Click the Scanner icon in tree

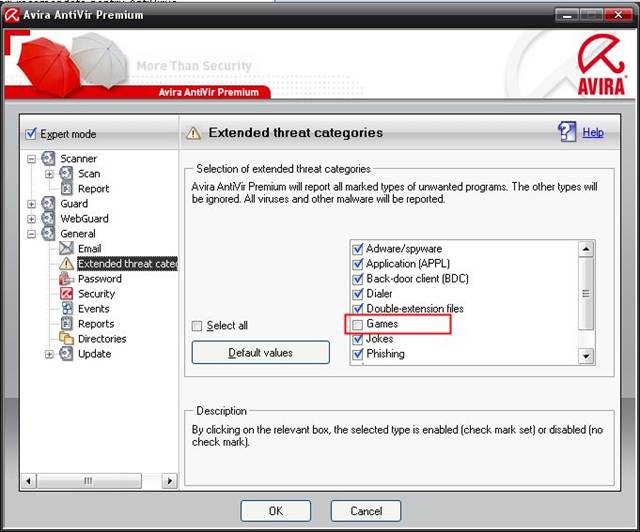[x=49, y=159]
